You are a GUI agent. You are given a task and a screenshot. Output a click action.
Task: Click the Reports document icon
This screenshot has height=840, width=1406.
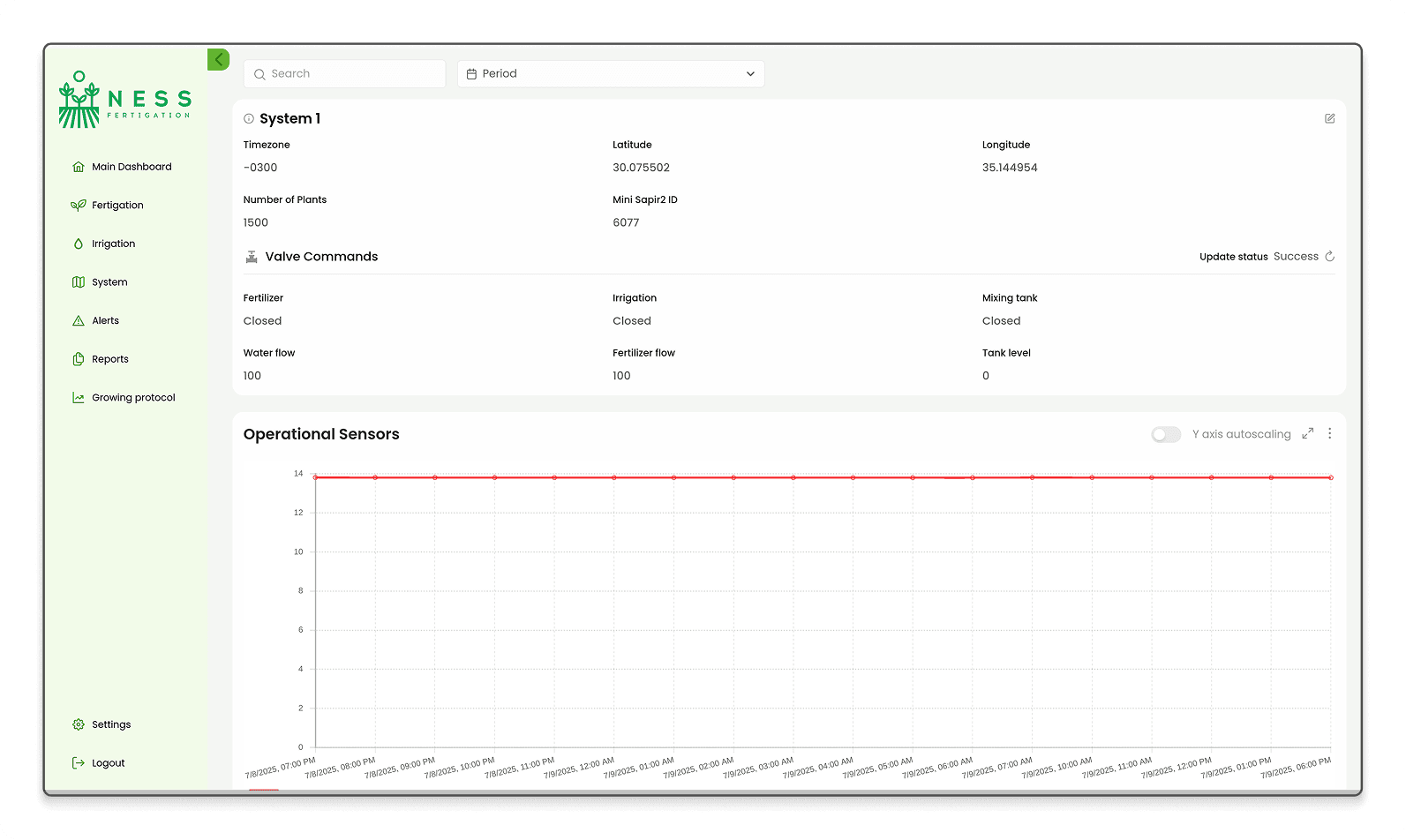[x=79, y=359]
